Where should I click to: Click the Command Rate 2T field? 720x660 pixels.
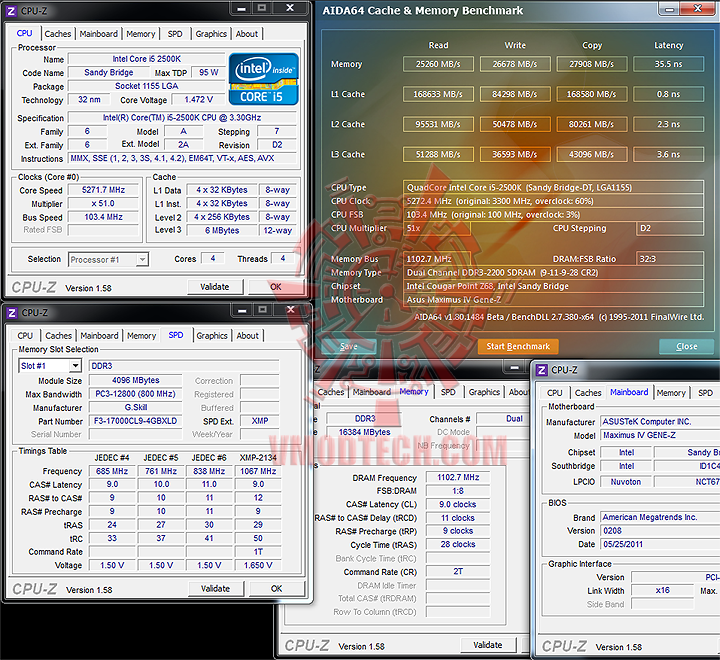458,571
